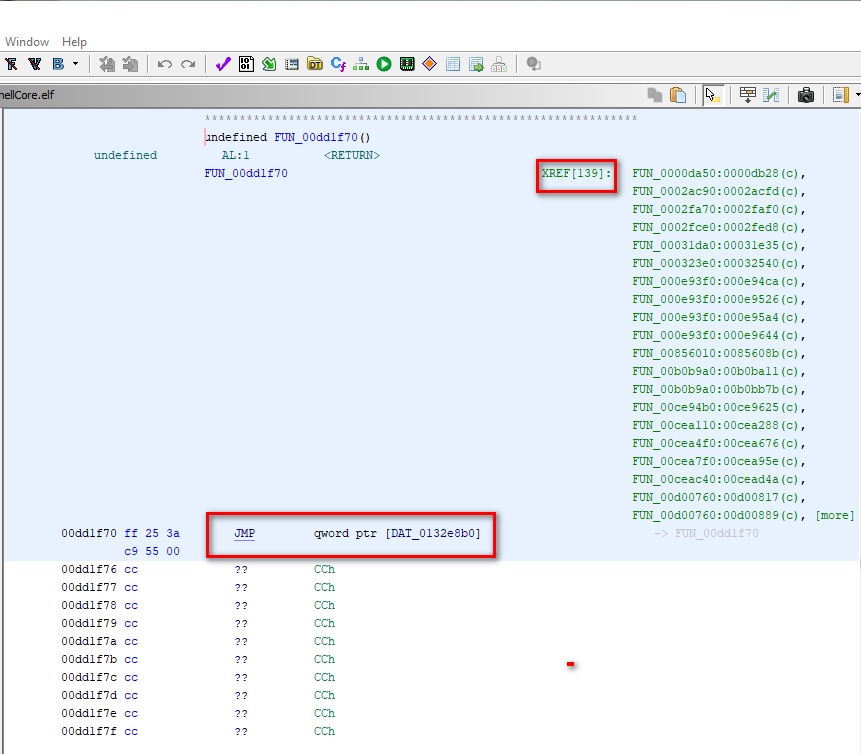Click the FUN_00dd1f70 function label

(246, 174)
